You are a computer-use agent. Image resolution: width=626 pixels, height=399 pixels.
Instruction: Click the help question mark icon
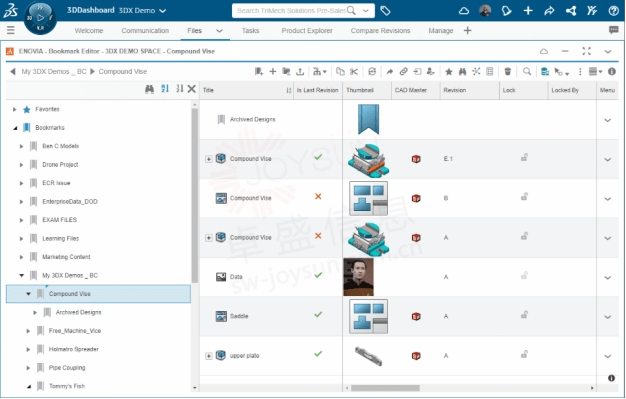tap(614, 11)
